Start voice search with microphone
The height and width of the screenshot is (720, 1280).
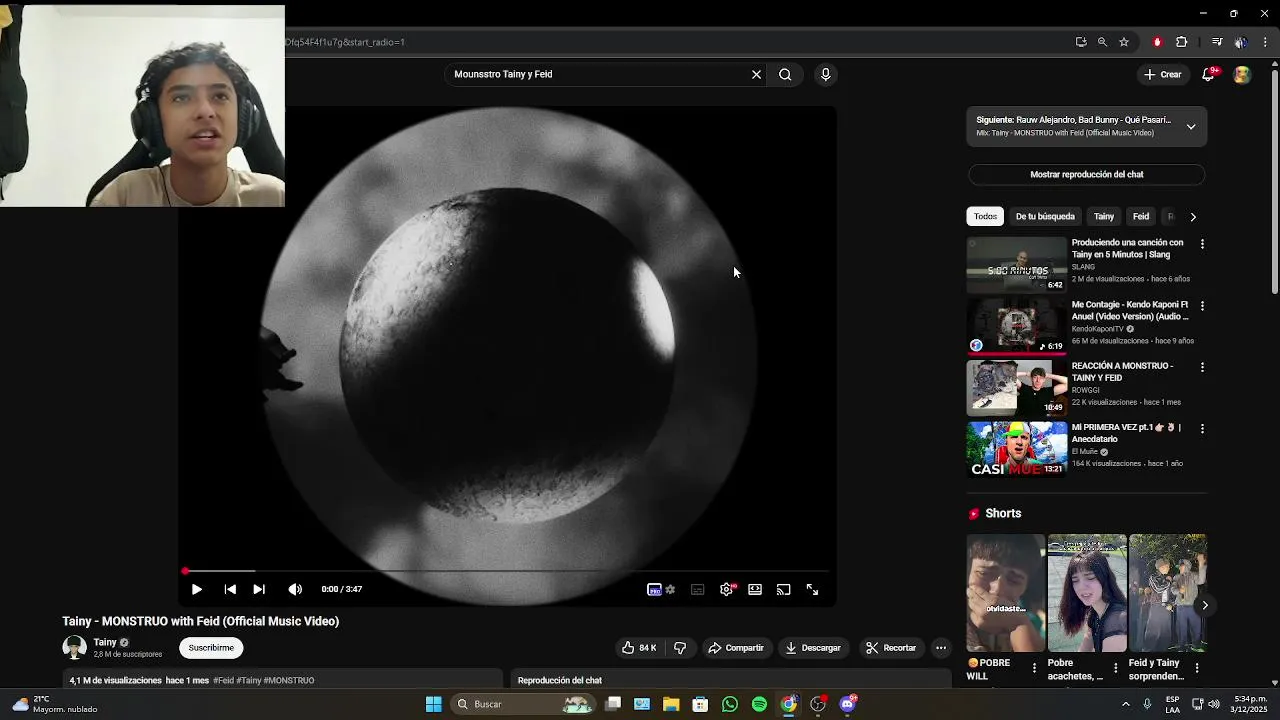tap(825, 74)
